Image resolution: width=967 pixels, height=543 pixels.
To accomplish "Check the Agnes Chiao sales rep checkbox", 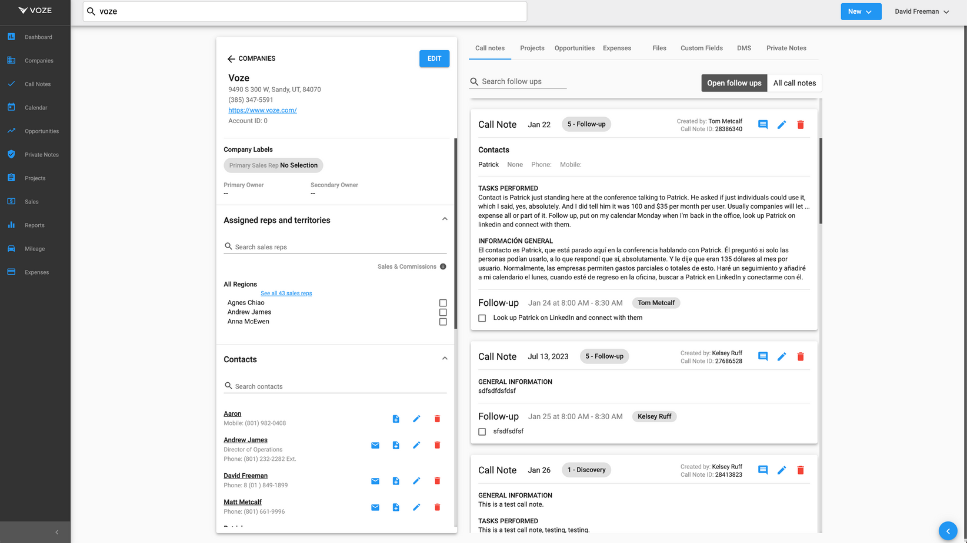I will click(443, 303).
